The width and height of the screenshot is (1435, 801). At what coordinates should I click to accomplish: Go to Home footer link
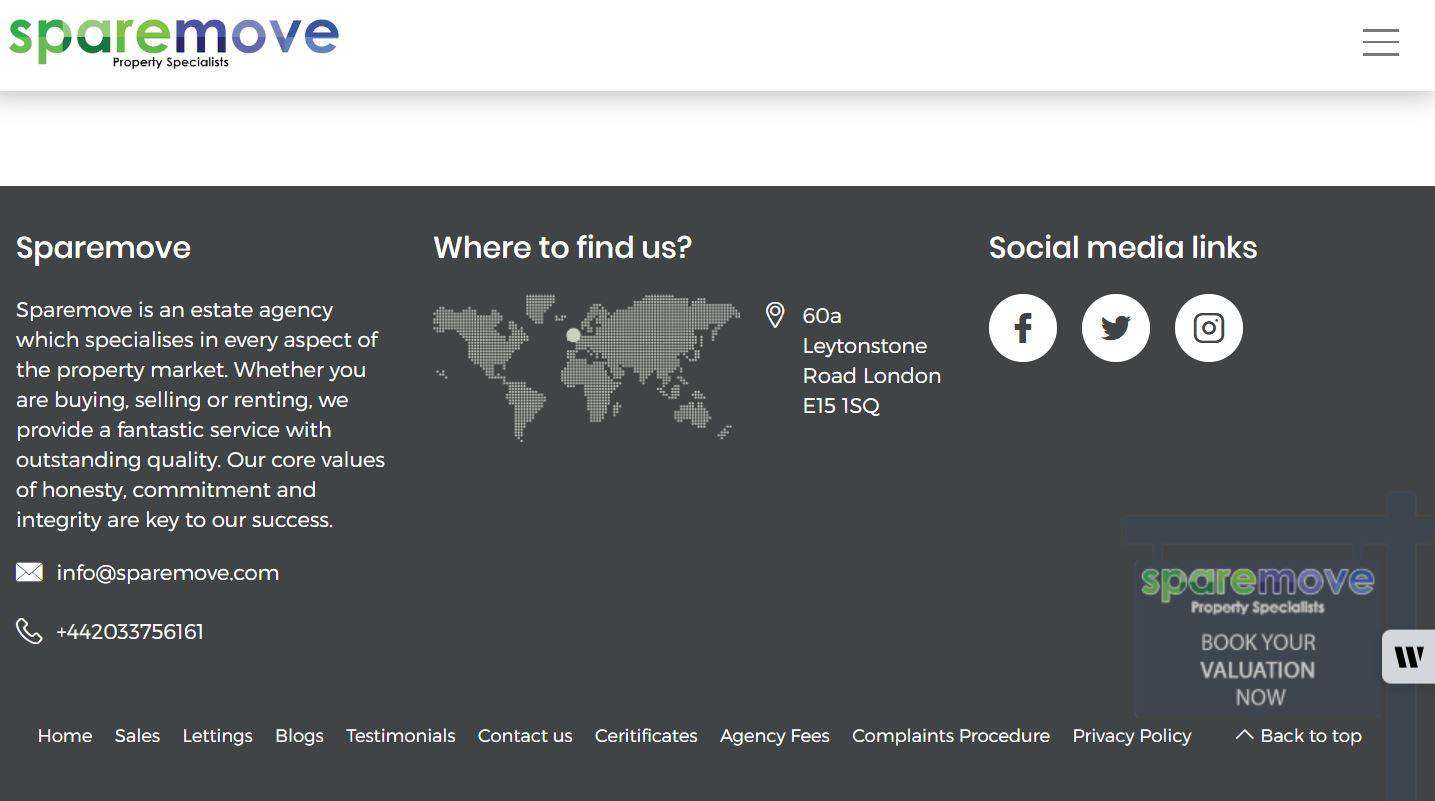[65, 736]
